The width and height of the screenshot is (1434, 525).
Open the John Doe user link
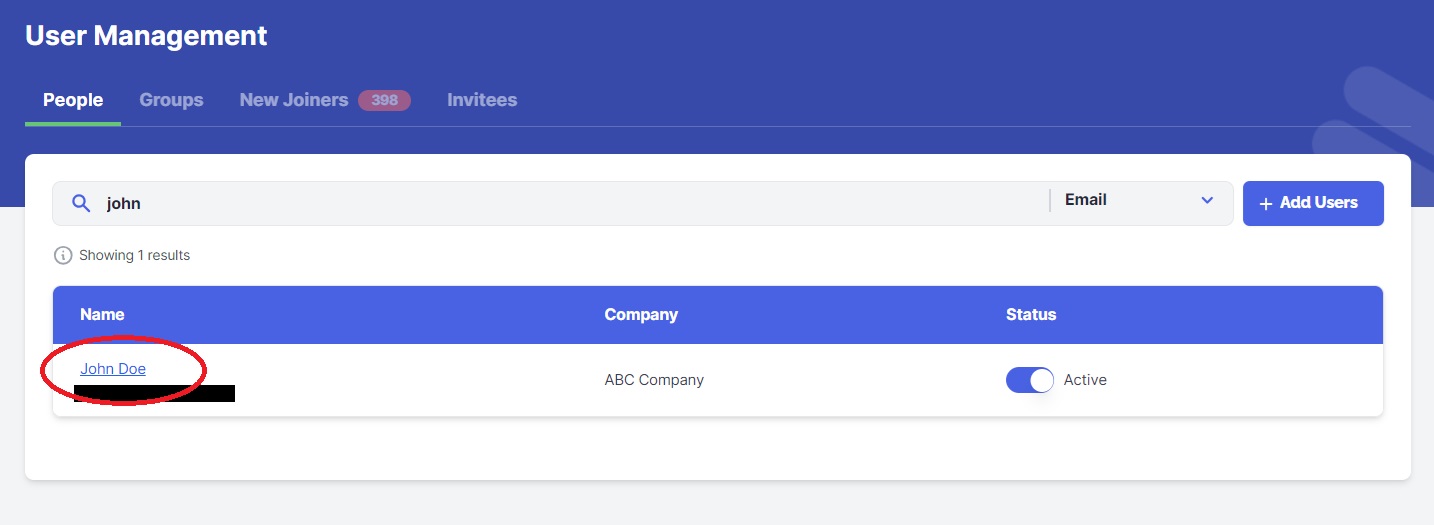(x=113, y=369)
